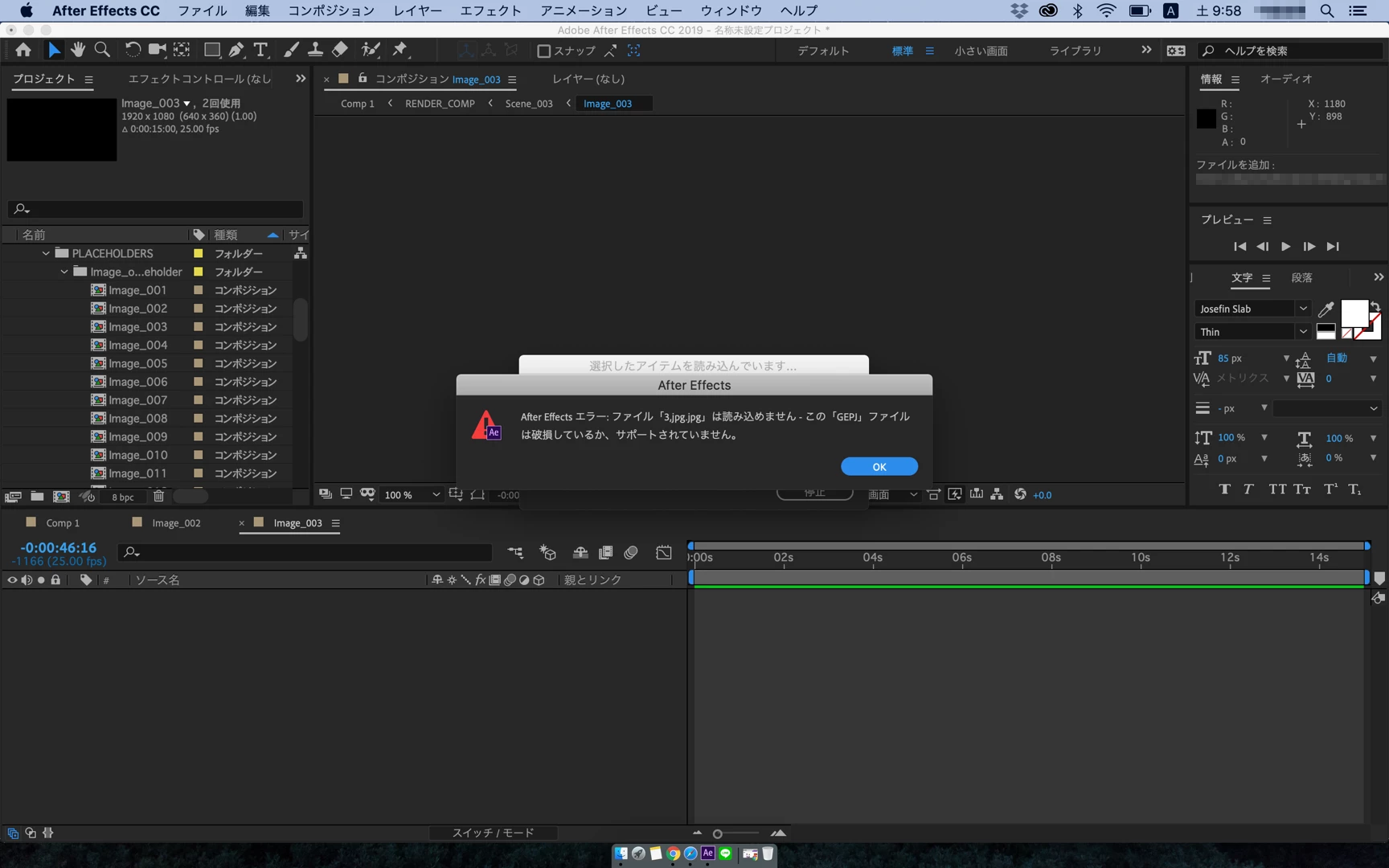
Task: Jump to first frame in Preview panel
Action: click(1239, 247)
